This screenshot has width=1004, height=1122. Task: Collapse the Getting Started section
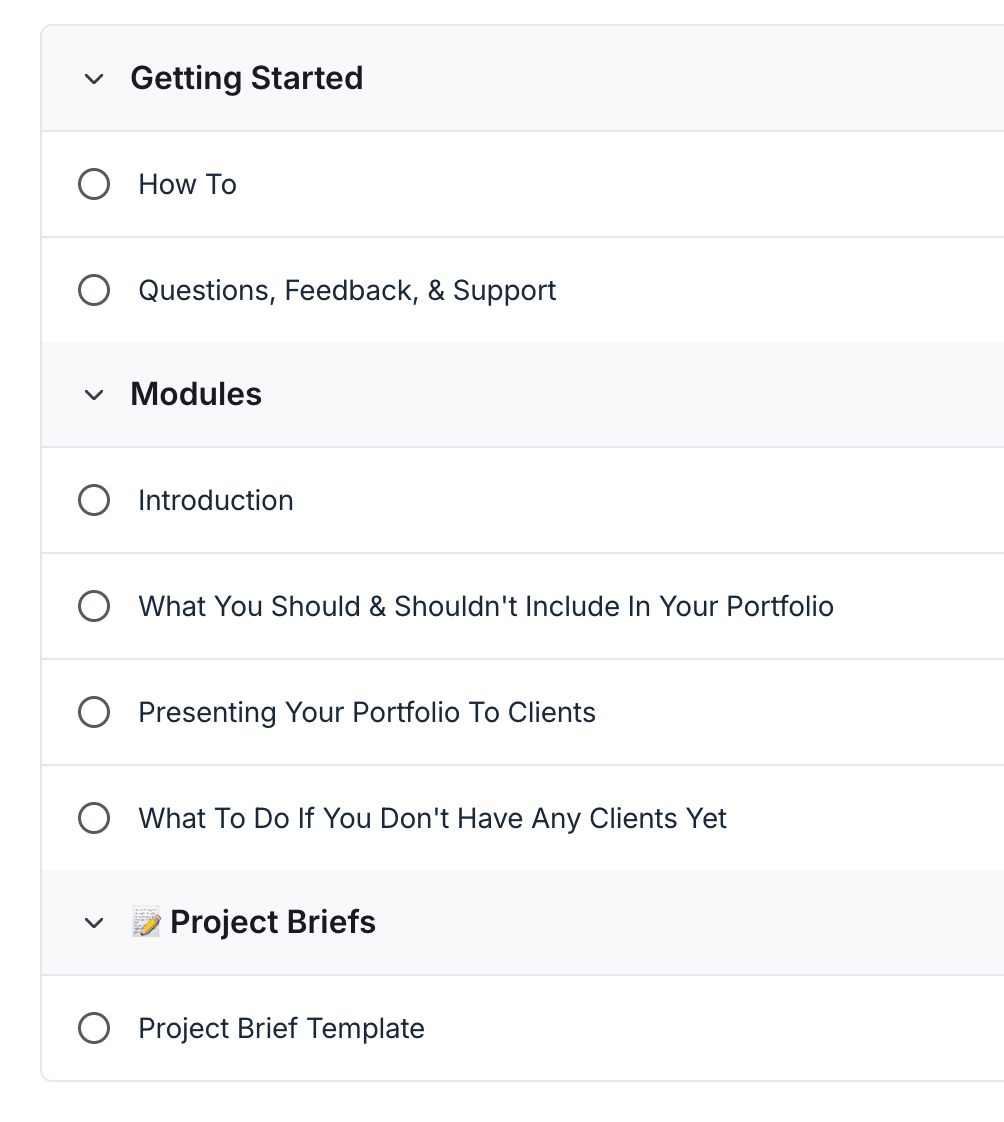click(93, 77)
